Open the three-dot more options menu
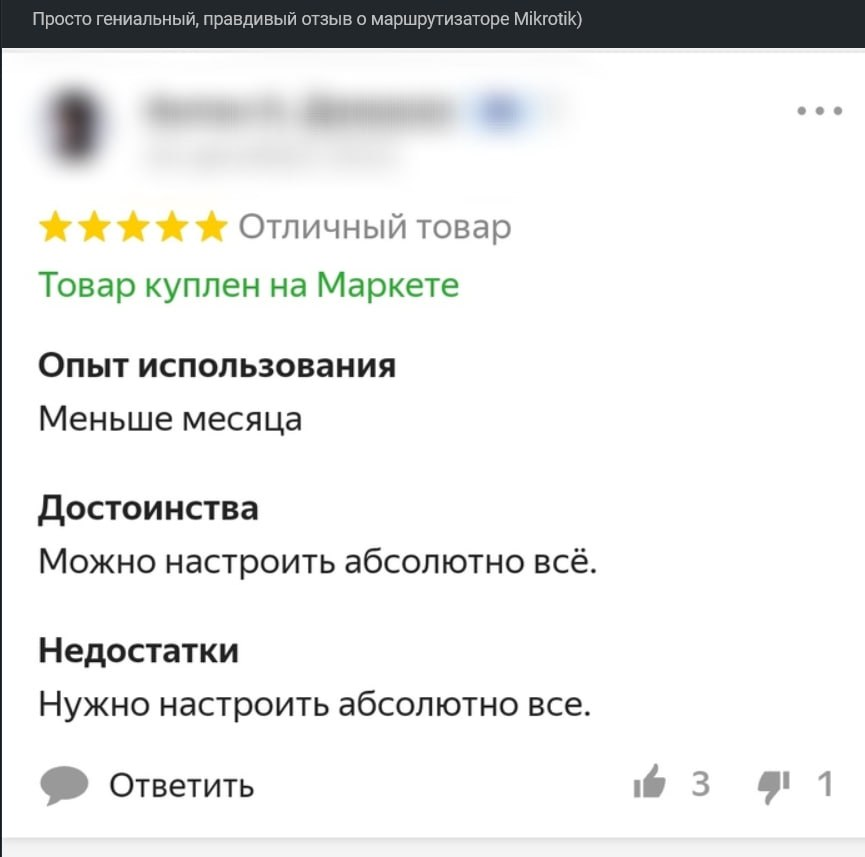The image size is (865, 857). (x=820, y=111)
